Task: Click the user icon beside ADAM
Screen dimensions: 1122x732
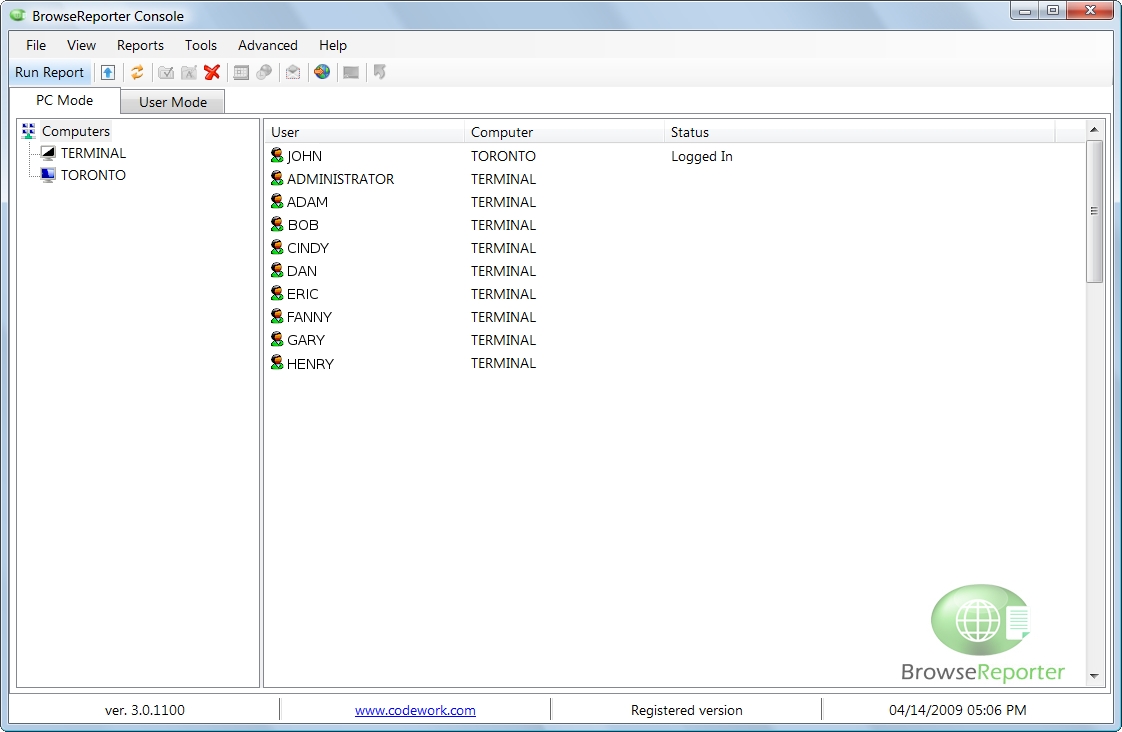Action: click(x=277, y=201)
